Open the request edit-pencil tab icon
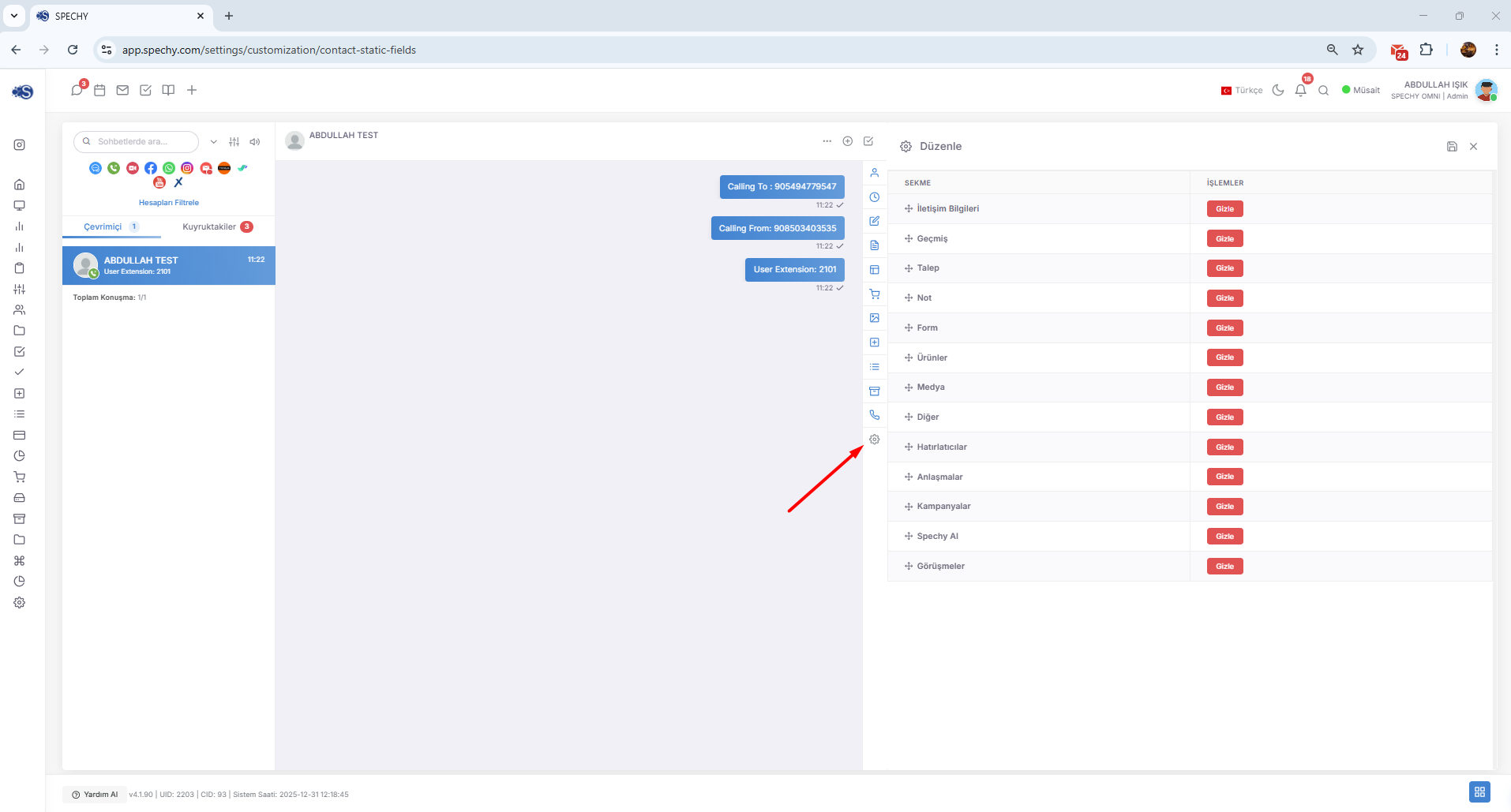The width and height of the screenshot is (1511, 812). 874,221
